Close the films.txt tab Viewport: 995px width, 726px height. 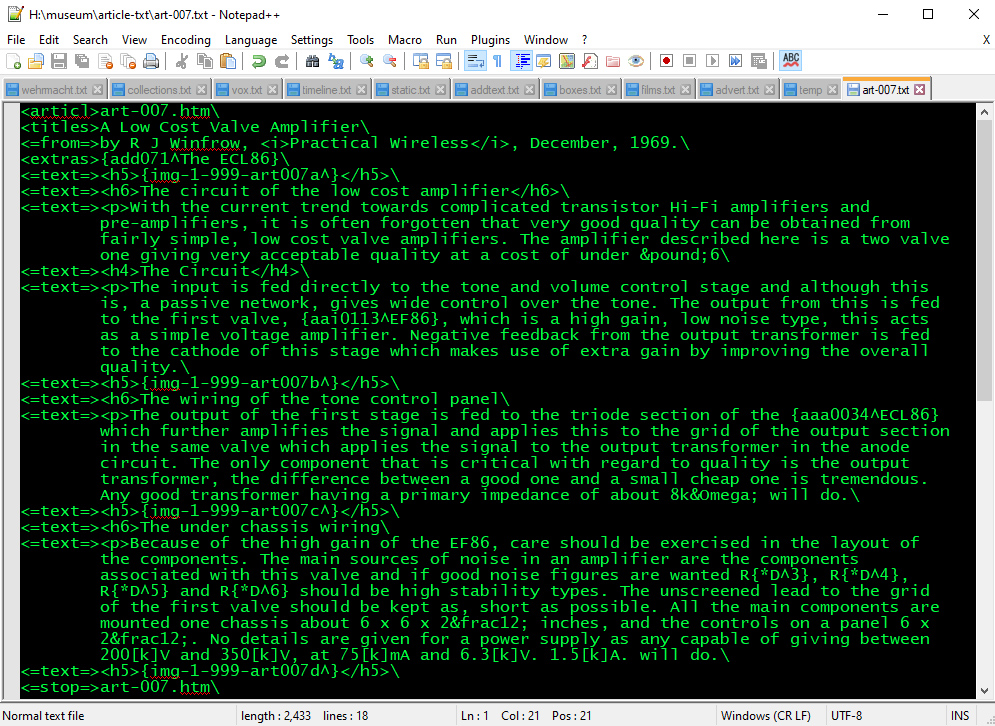pyautogui.click(x=685, y=90)
